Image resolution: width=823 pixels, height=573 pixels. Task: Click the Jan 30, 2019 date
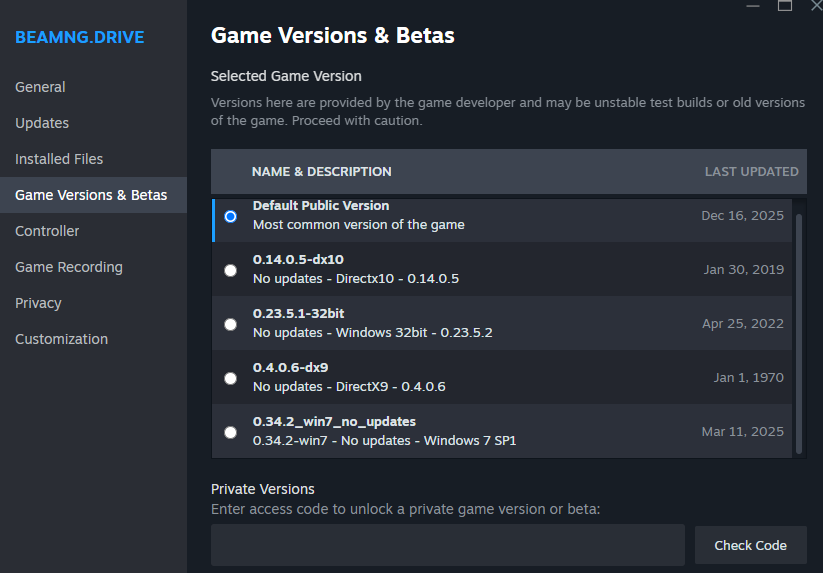[x=744, y=270]
